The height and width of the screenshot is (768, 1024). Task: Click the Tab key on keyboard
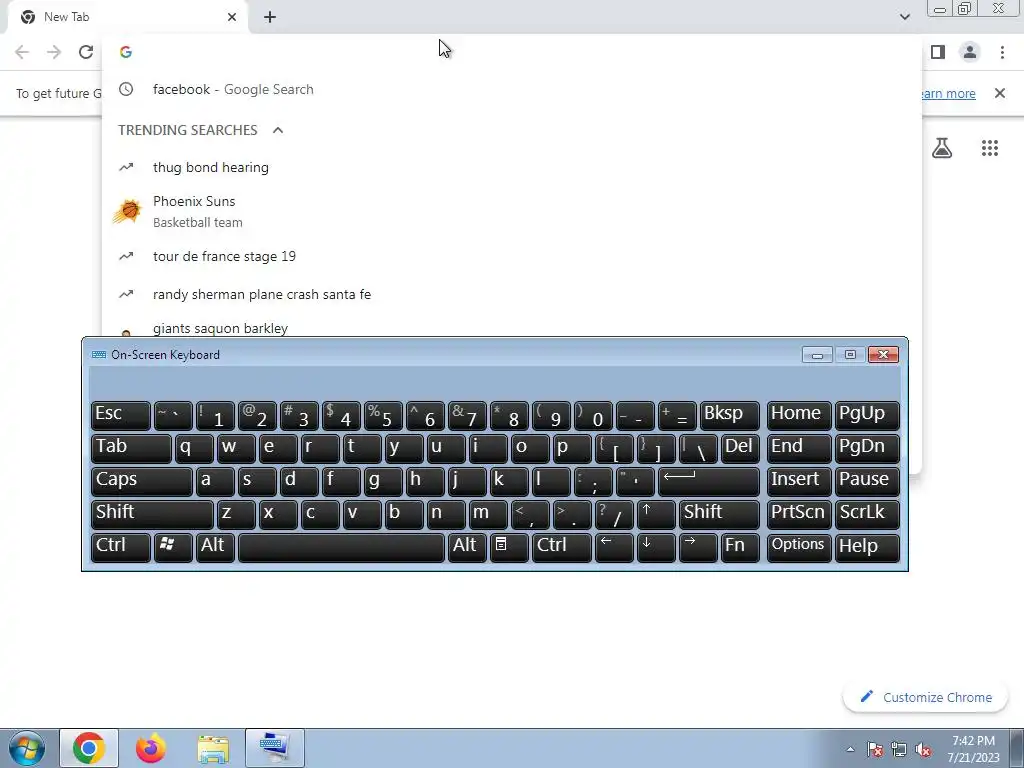click(131, 448)
